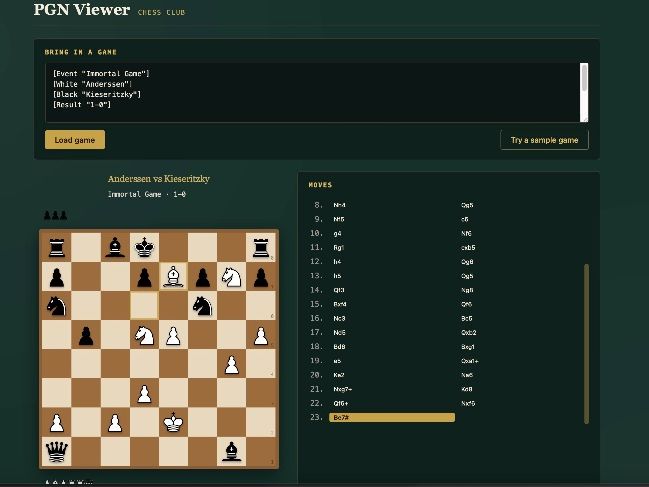Select white's move 15 Bxf4
The height and width of the screenshot is (487, 649).
(x=392, y=304)
